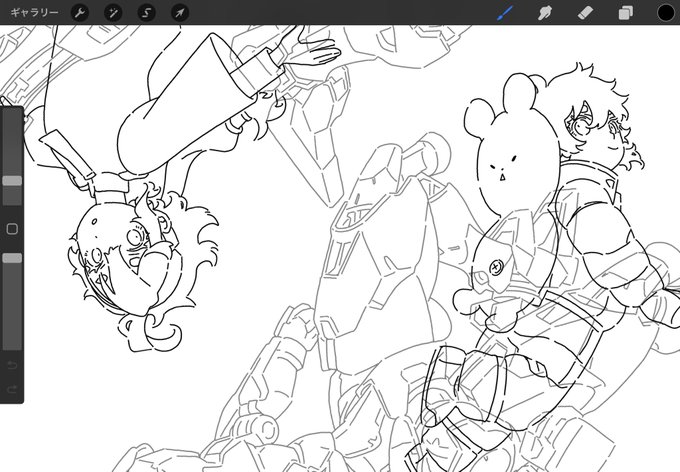Select the Eraser tool
The width and height of the screenshot is (680, 472).
[x=585, y=13]
